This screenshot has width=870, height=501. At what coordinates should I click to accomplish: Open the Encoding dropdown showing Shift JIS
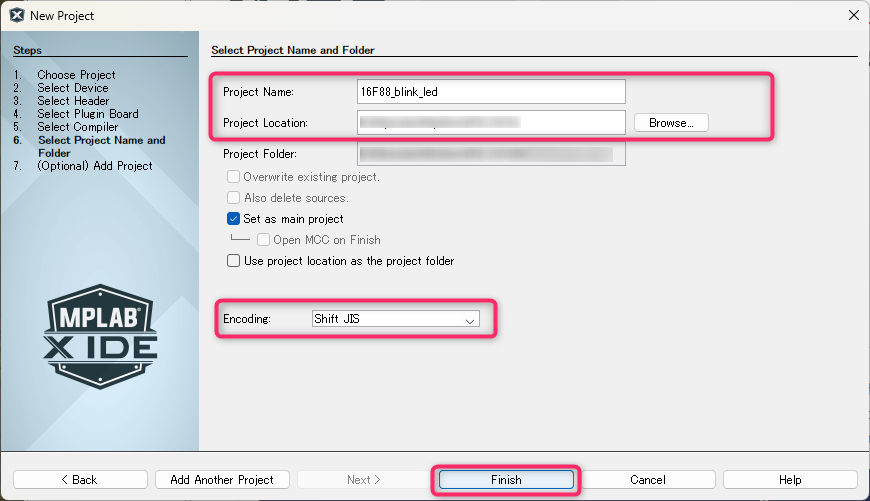coord(396,318)
